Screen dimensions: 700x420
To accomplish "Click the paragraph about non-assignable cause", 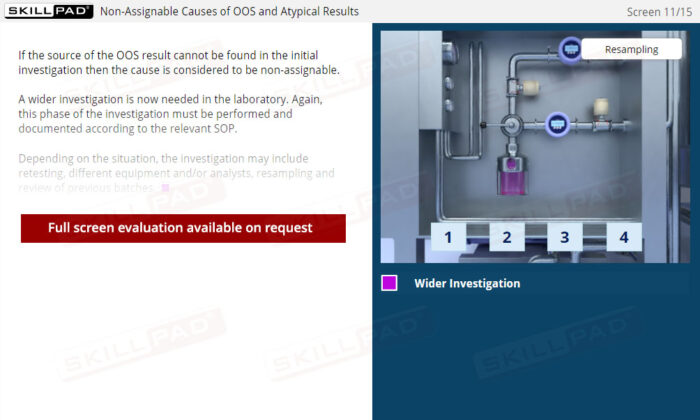I will pos(179,62).
